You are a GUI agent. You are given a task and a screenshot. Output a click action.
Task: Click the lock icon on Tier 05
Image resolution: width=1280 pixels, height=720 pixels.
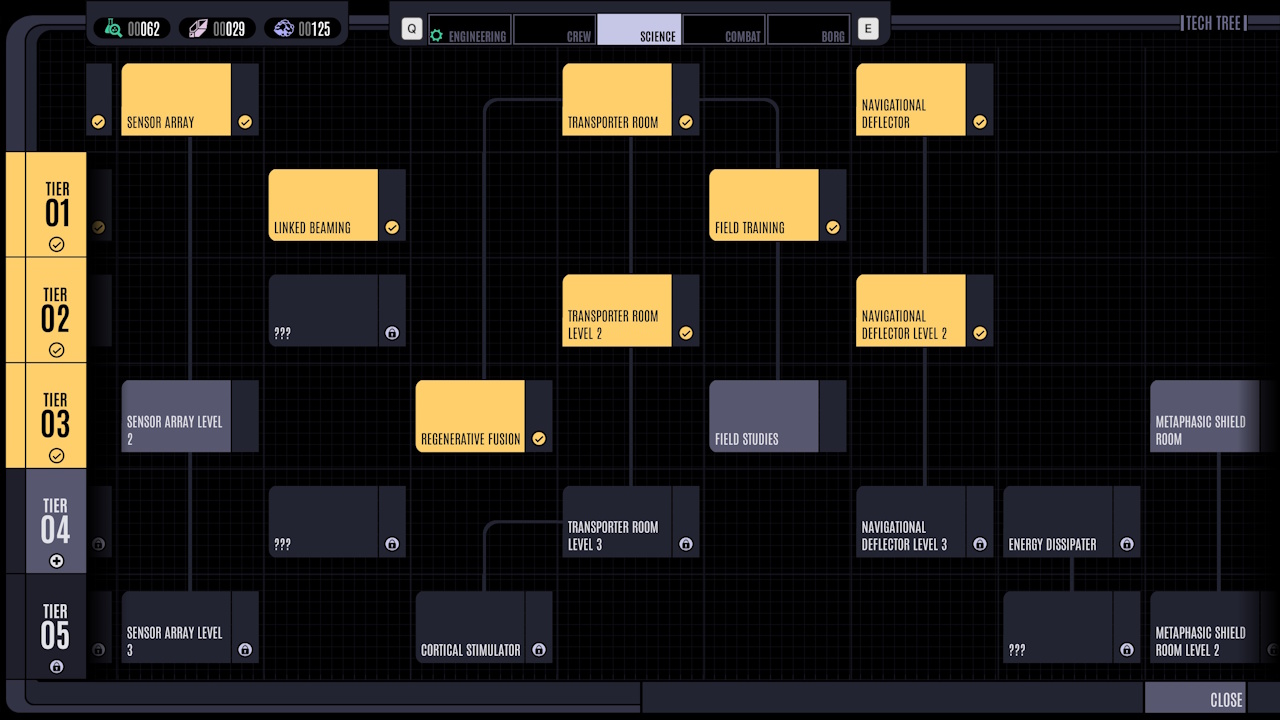(57, 665)
